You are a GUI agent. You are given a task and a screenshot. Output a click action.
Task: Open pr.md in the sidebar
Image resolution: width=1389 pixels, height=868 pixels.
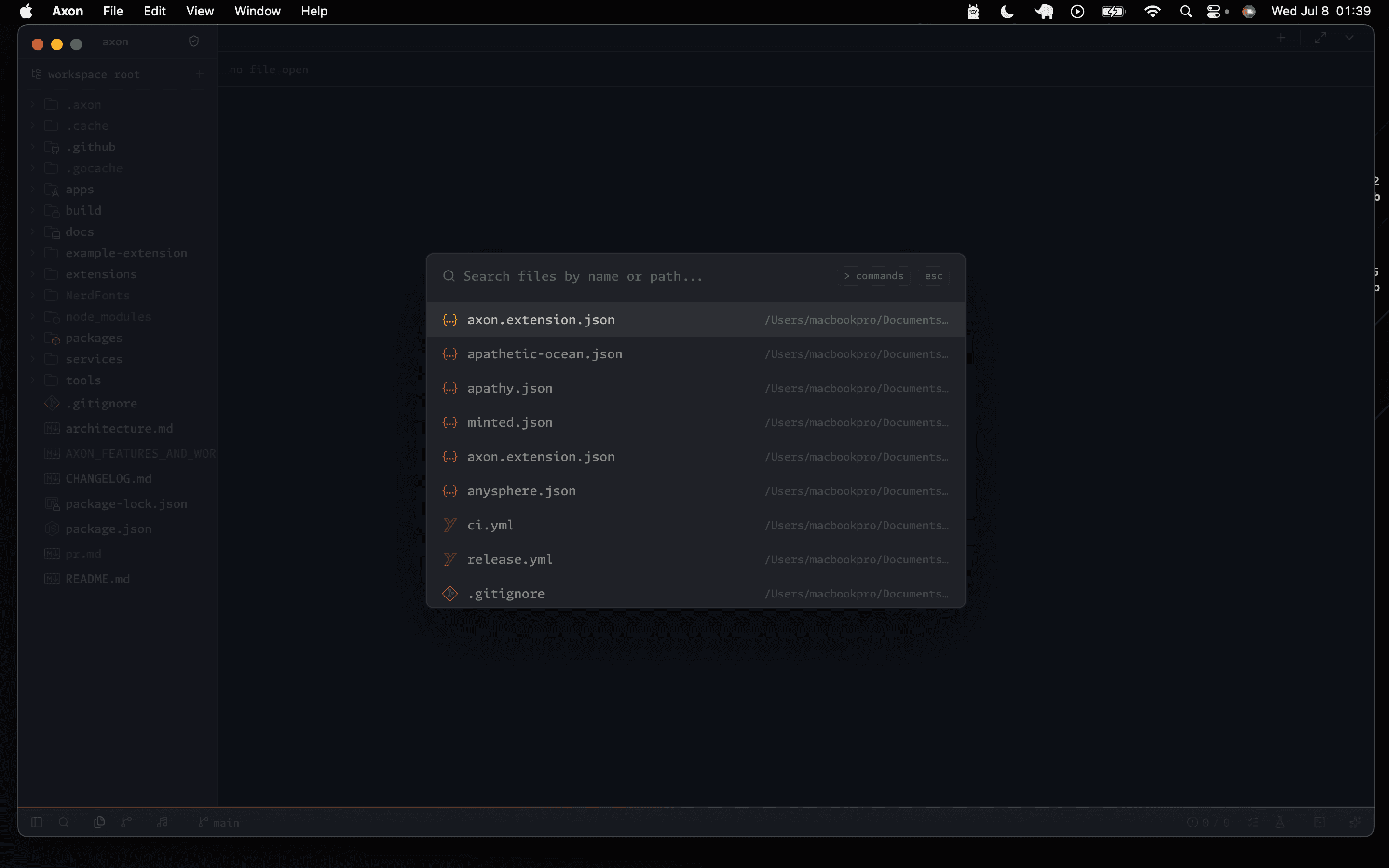tap(118, 554)
